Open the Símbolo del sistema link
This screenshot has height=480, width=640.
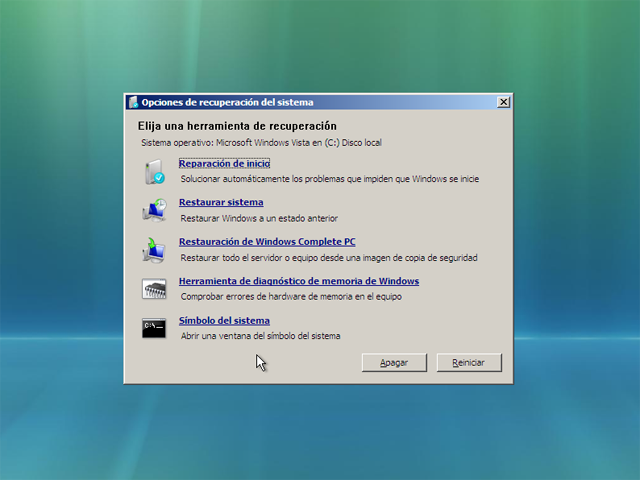224,321
